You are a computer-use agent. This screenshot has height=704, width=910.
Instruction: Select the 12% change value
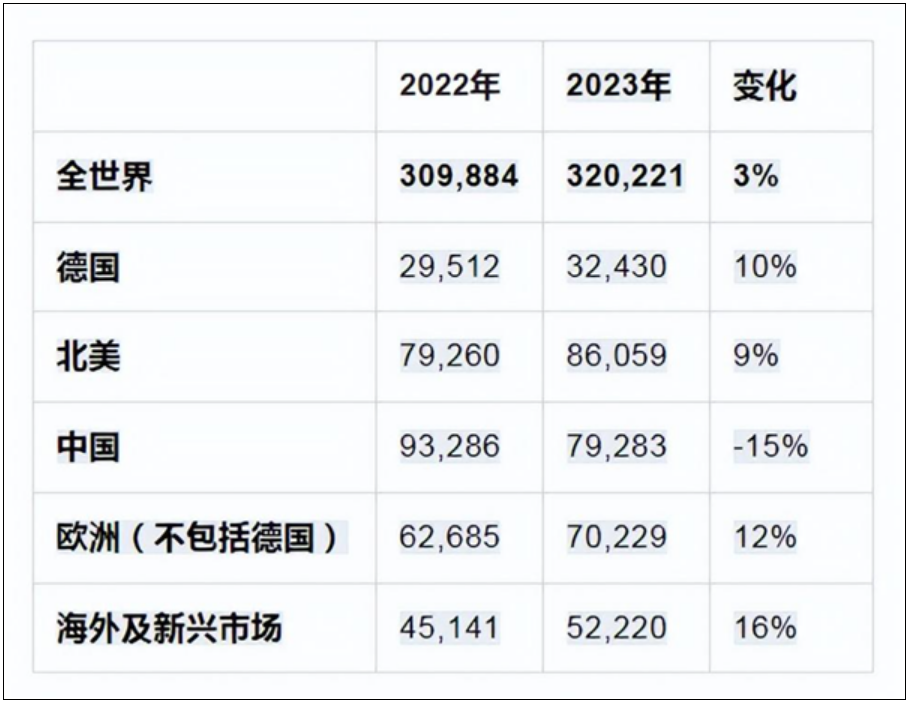click(x=765, y=537)
